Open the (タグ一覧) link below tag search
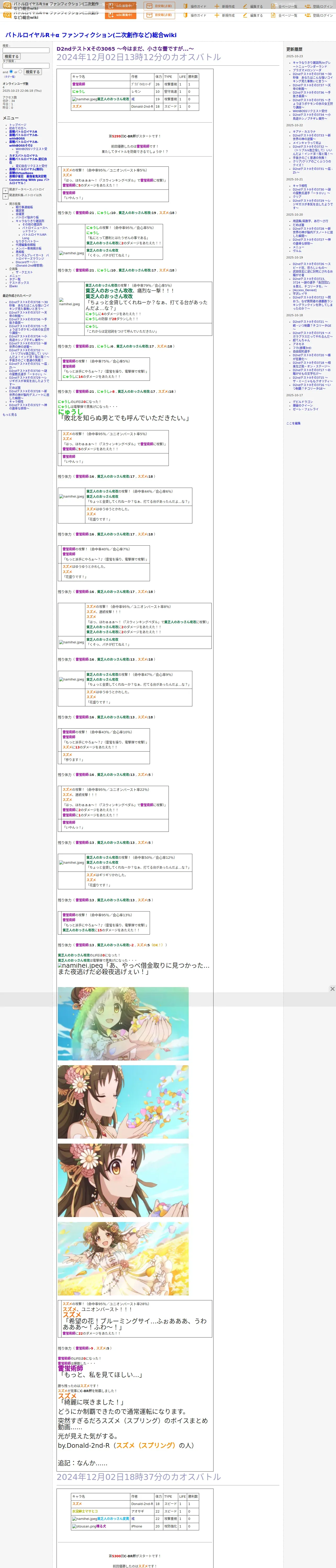 [x=10, y=77]
